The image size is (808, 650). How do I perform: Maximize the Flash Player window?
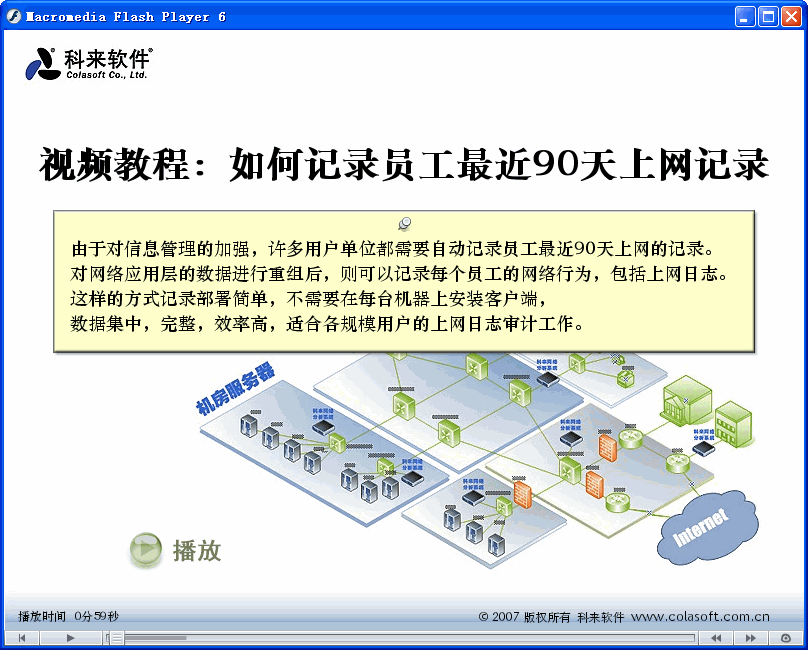[768, 16]
